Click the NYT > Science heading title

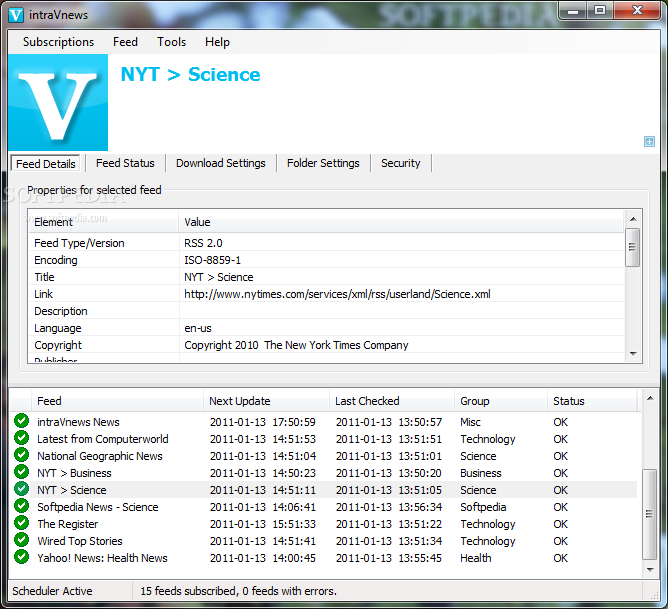(190, 74)
